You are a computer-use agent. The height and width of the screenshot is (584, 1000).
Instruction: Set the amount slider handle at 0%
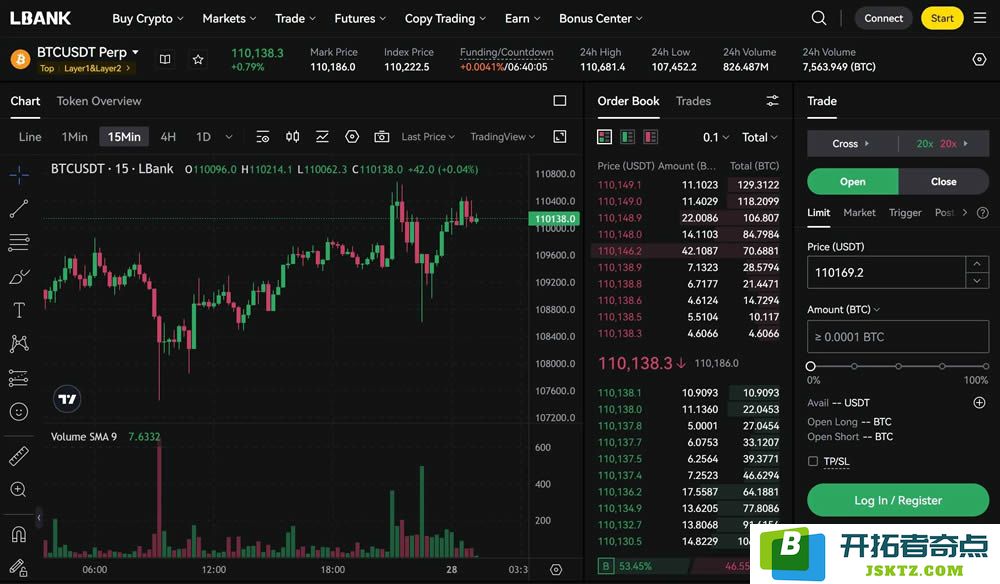[811, 366]
